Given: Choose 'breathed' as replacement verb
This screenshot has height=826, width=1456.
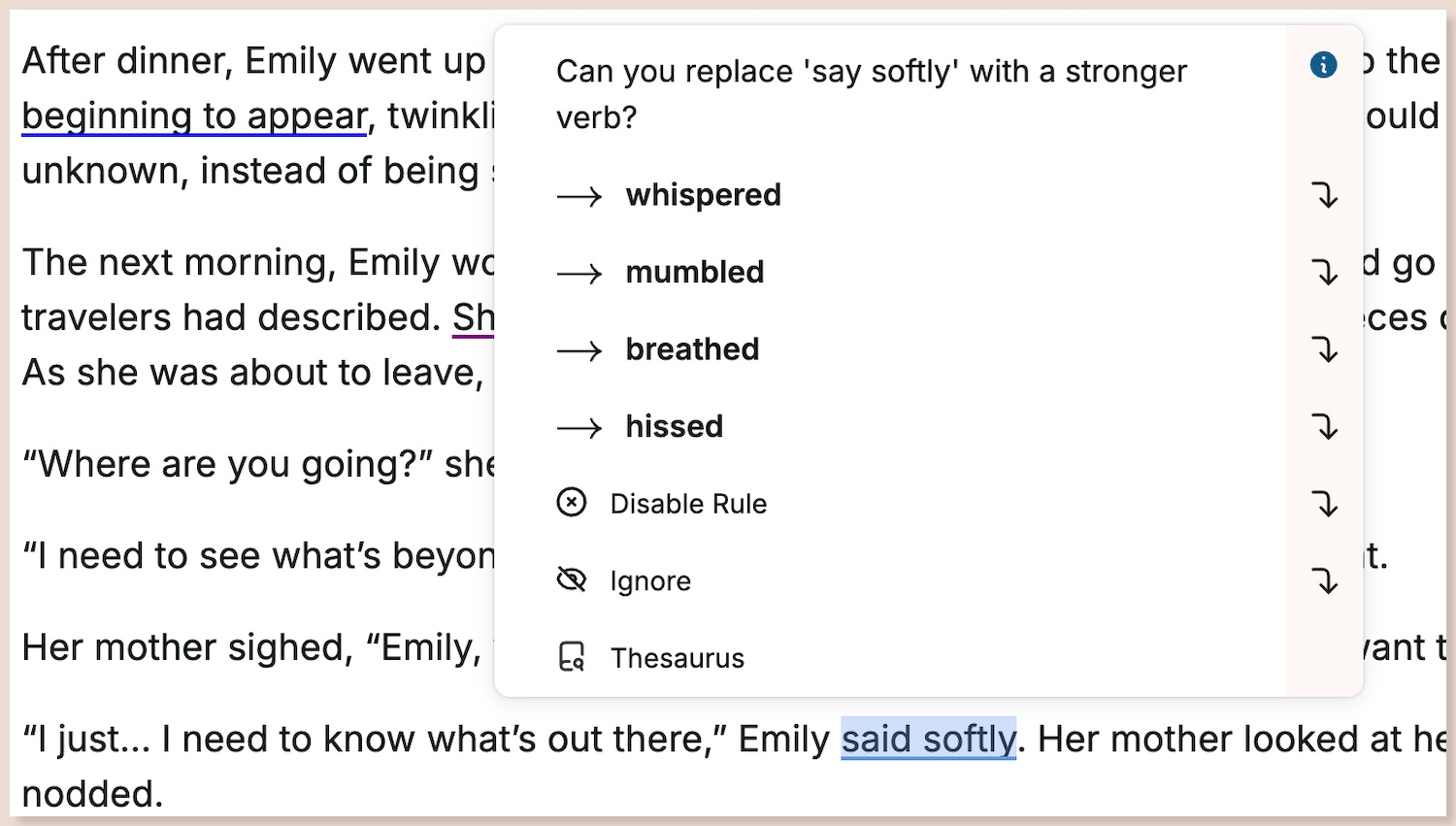Looking at the screenshot, I should pos(692,349).
